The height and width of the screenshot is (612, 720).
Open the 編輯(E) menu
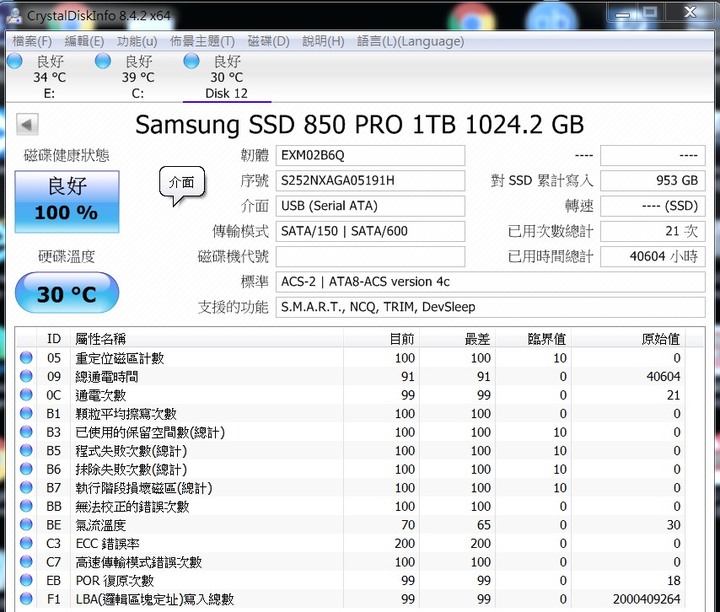click(84, 41)
